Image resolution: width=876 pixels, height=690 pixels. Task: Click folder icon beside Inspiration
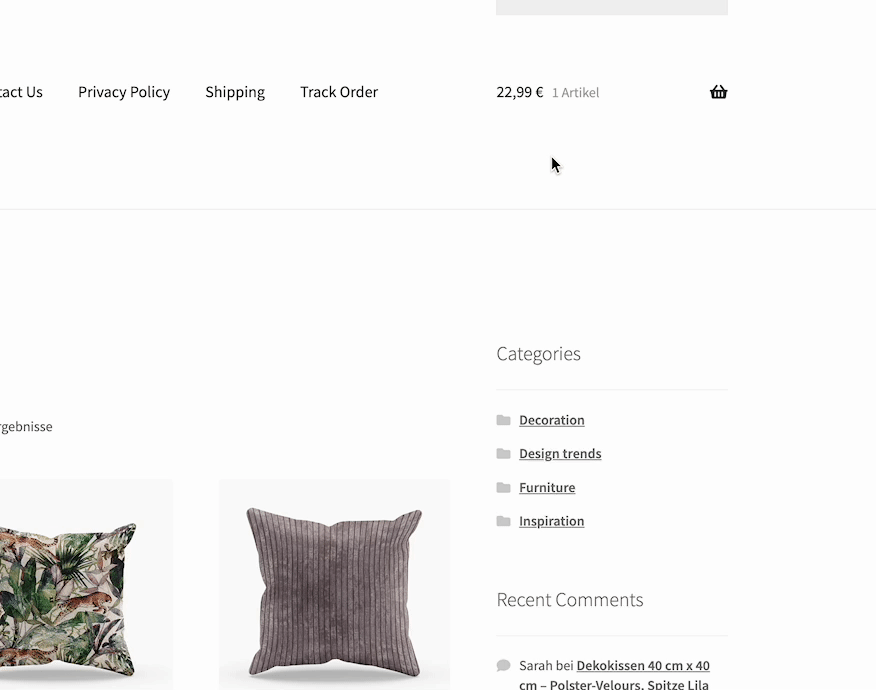tap(503, 521)
